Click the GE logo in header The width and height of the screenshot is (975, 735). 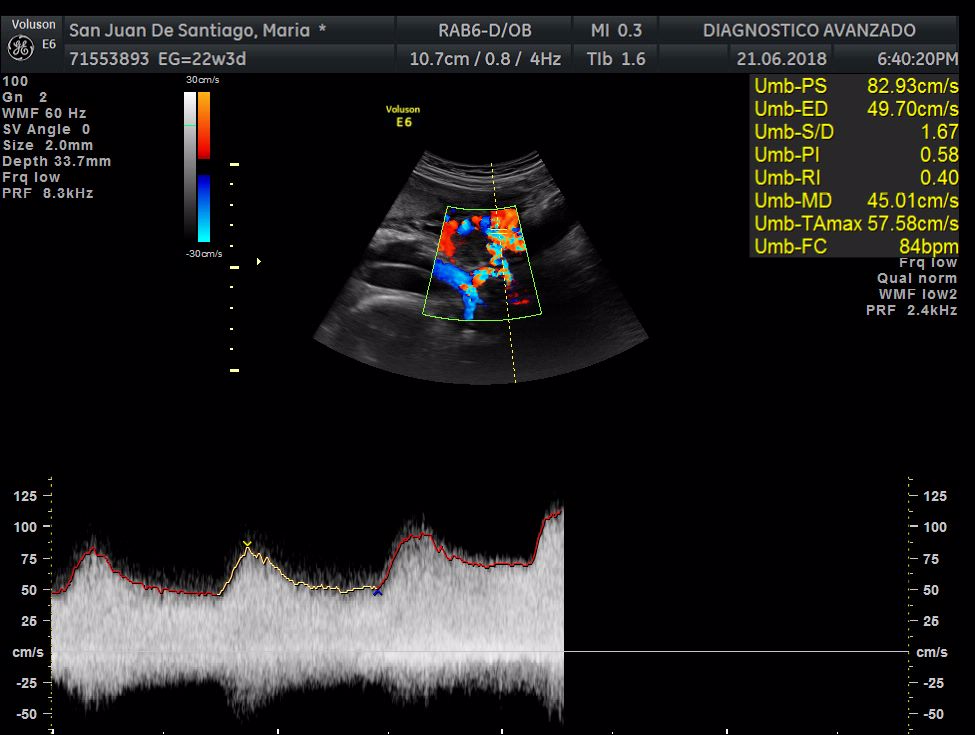pyautogui.click(x=18, y=47)
